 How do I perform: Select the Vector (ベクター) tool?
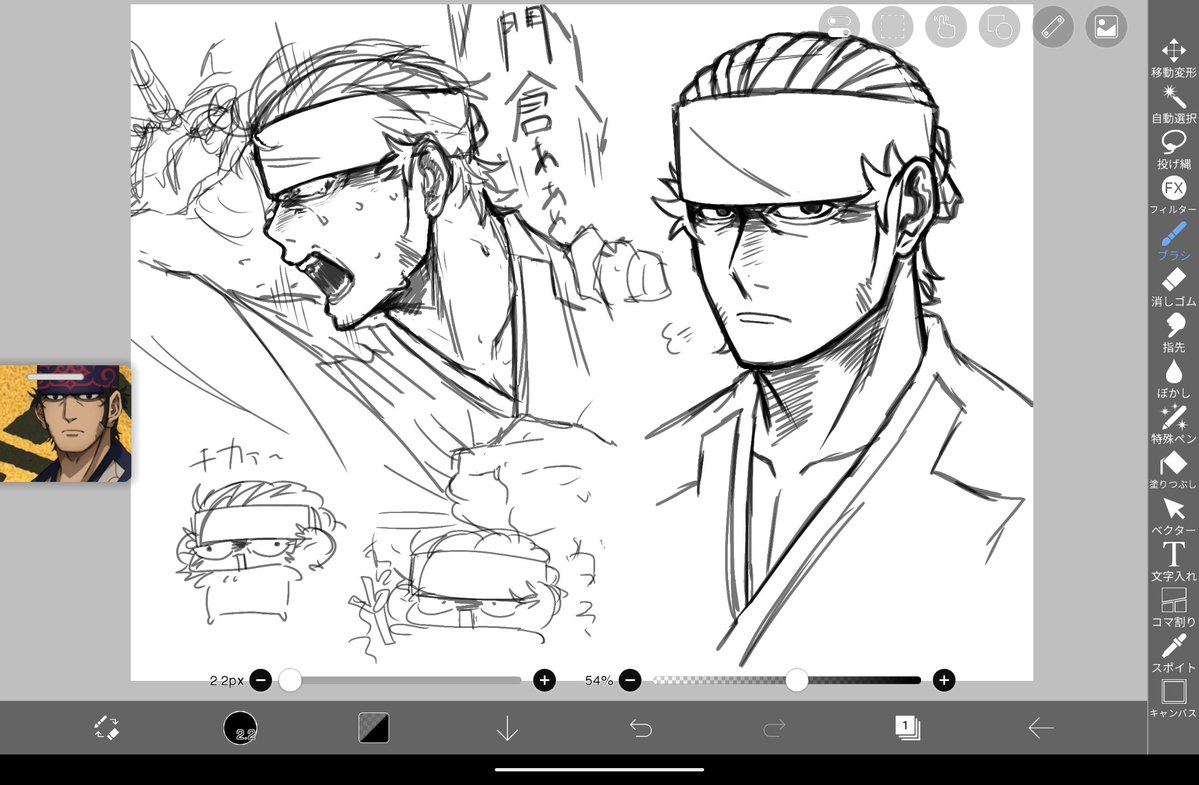point(1173,516)
